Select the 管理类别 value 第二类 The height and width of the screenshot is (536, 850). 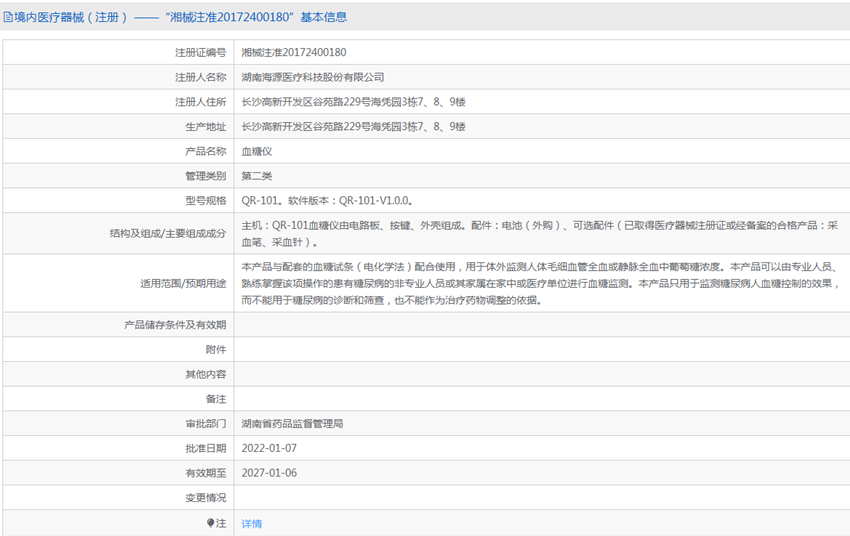[x=256, y=176]
